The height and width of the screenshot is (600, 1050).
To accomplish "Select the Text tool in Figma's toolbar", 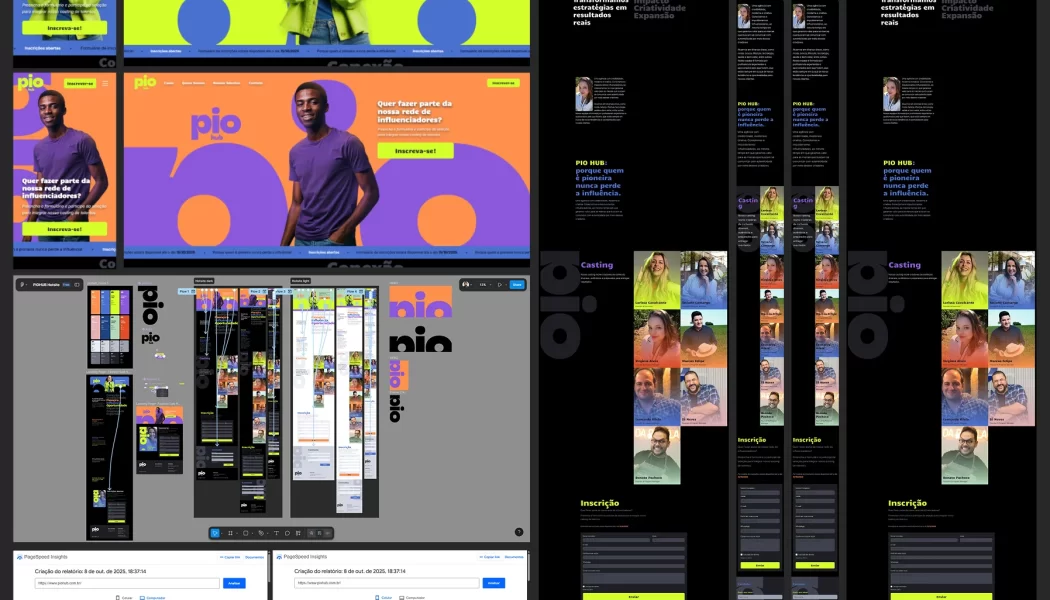I will (x=276, y=533).
